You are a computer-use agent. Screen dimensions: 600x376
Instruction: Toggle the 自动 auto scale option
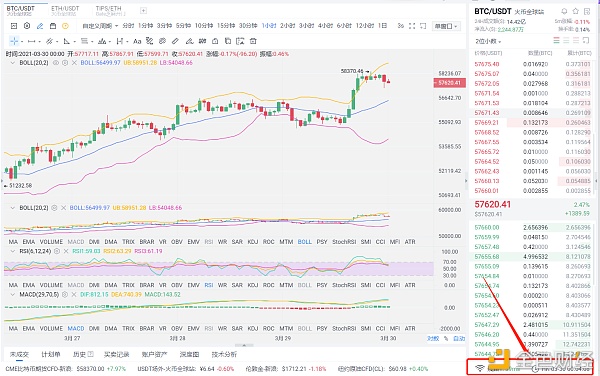pyautogui.click(x=459, y=339)
